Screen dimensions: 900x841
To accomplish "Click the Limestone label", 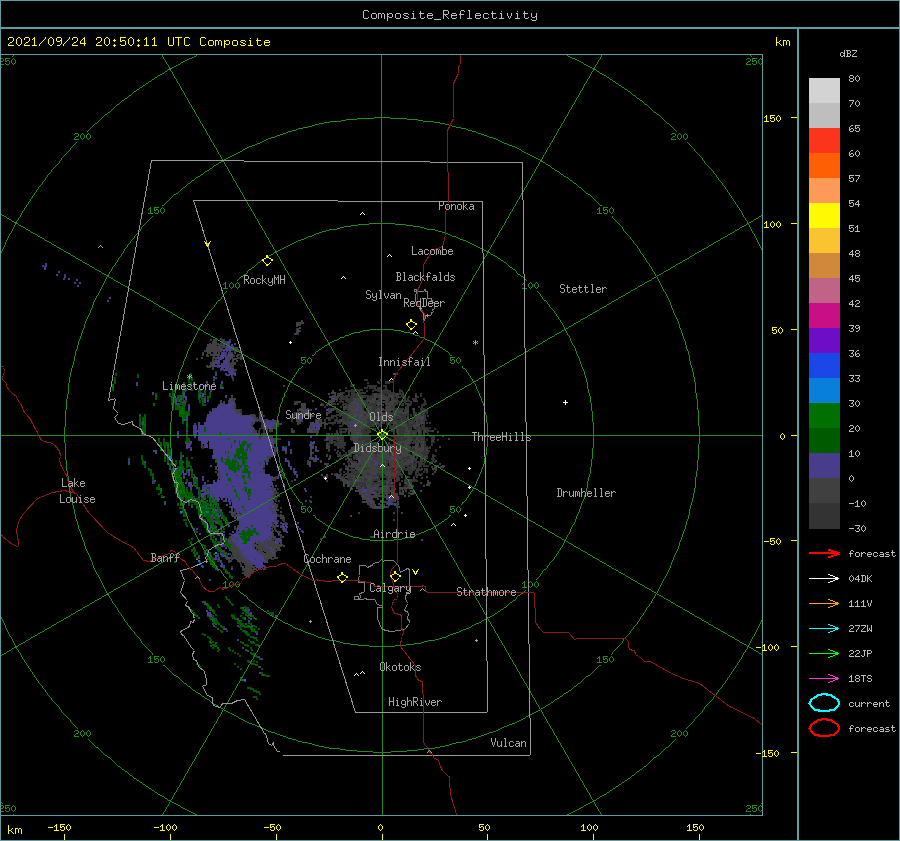I will [189, 386].
